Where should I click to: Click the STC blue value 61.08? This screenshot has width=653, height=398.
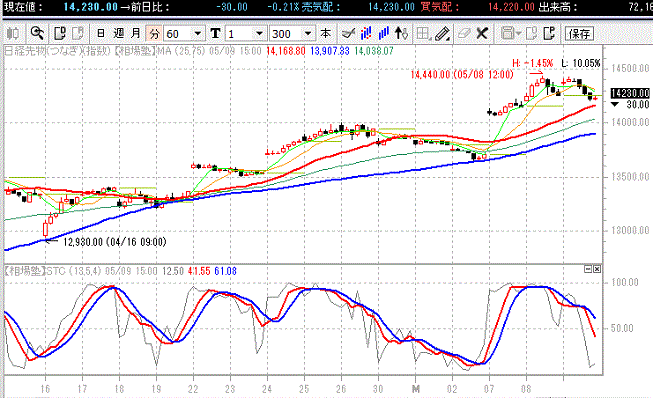[x=225, y=271]
